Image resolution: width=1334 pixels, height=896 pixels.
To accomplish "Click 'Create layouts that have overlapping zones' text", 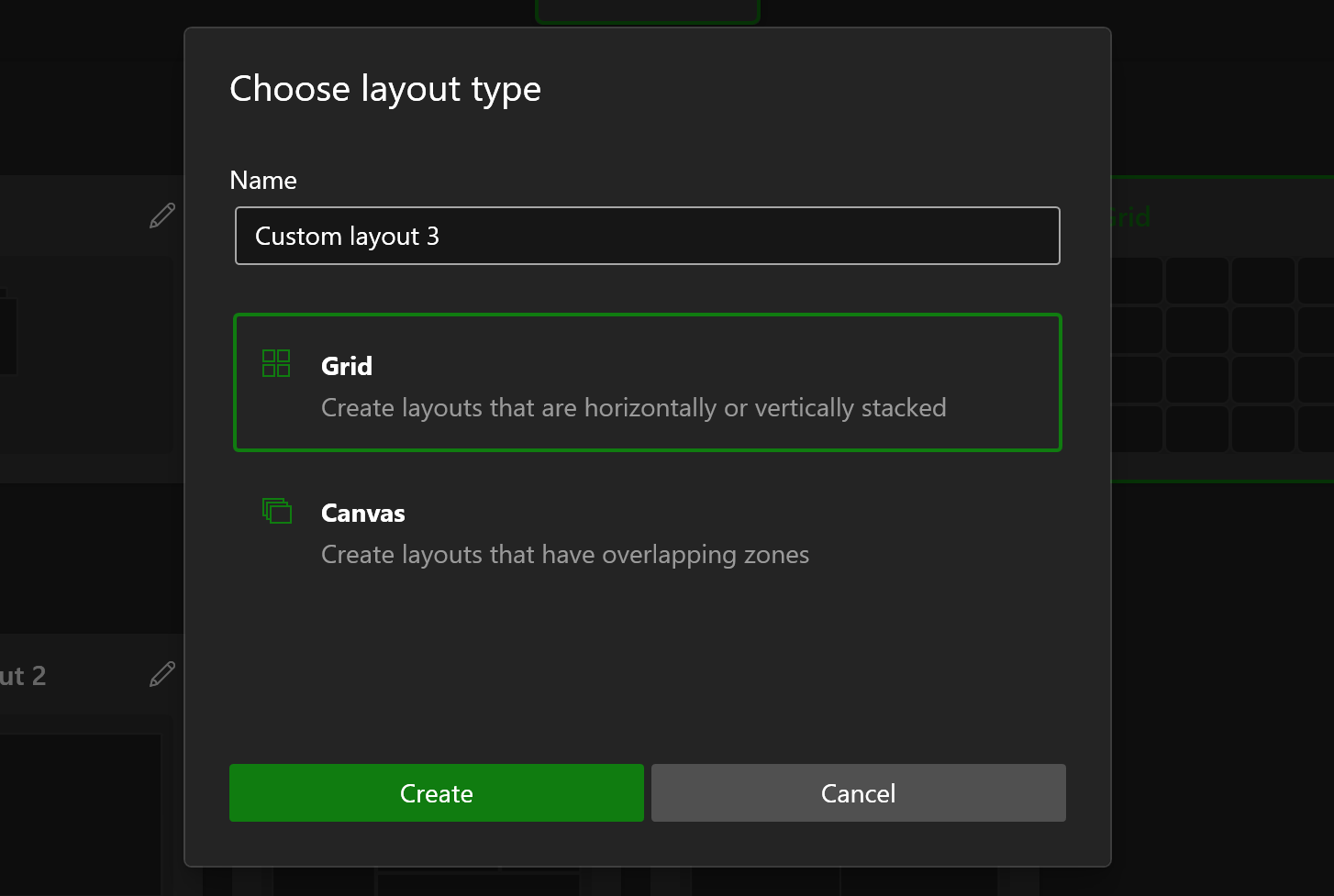I will pyautogui.click(x=565, y=555).
